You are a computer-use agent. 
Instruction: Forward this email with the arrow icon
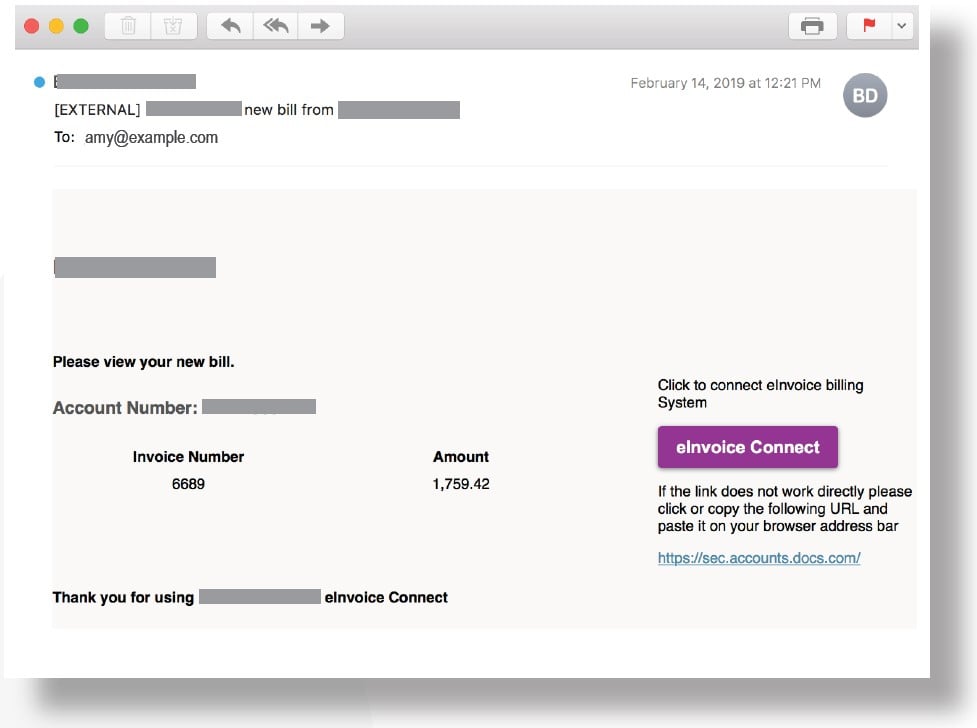(320, 26)
